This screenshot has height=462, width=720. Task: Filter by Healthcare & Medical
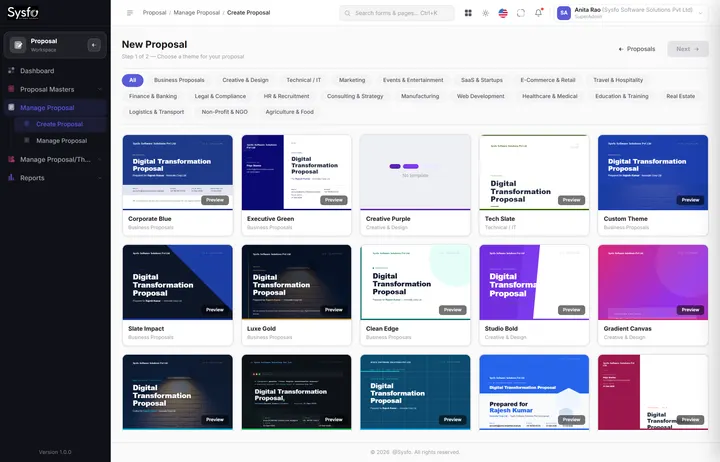point(550,96)
